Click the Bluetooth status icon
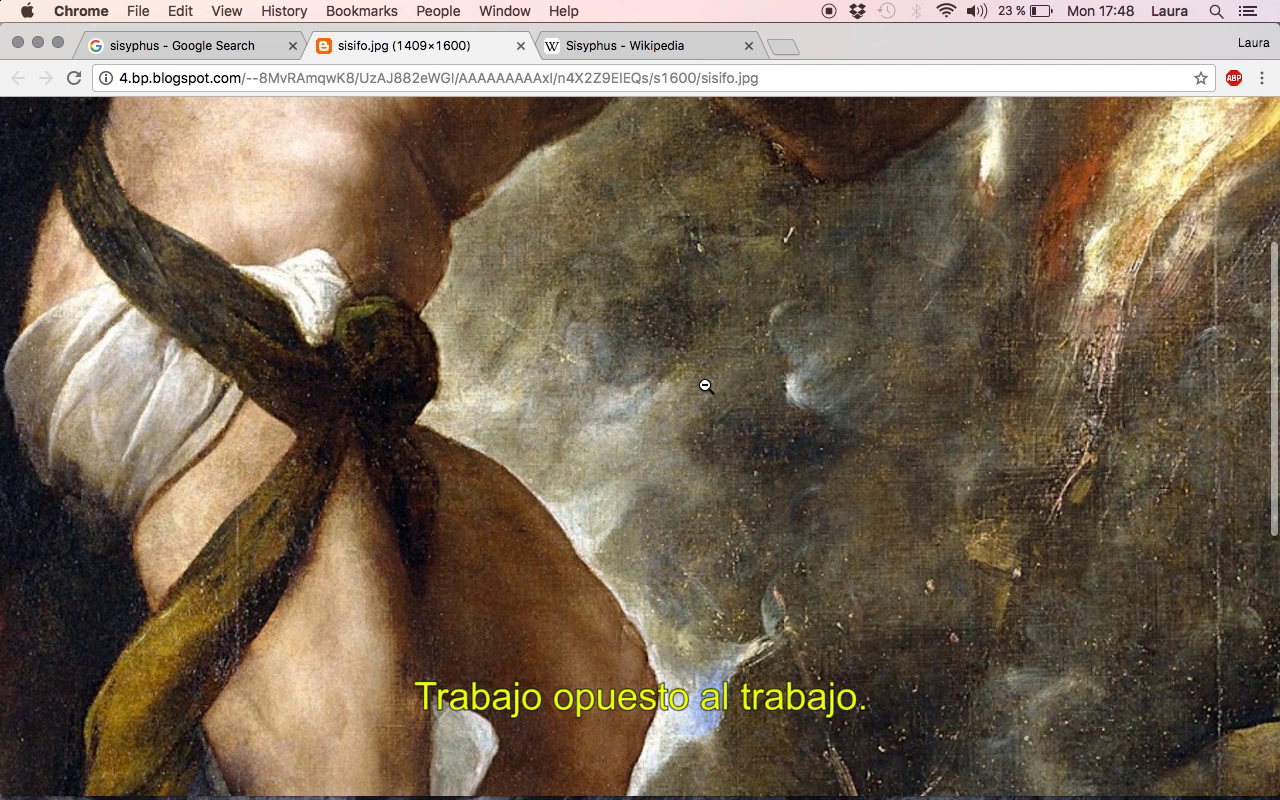The width and height of the screenshot is (1280, 800). pos(916,11)
